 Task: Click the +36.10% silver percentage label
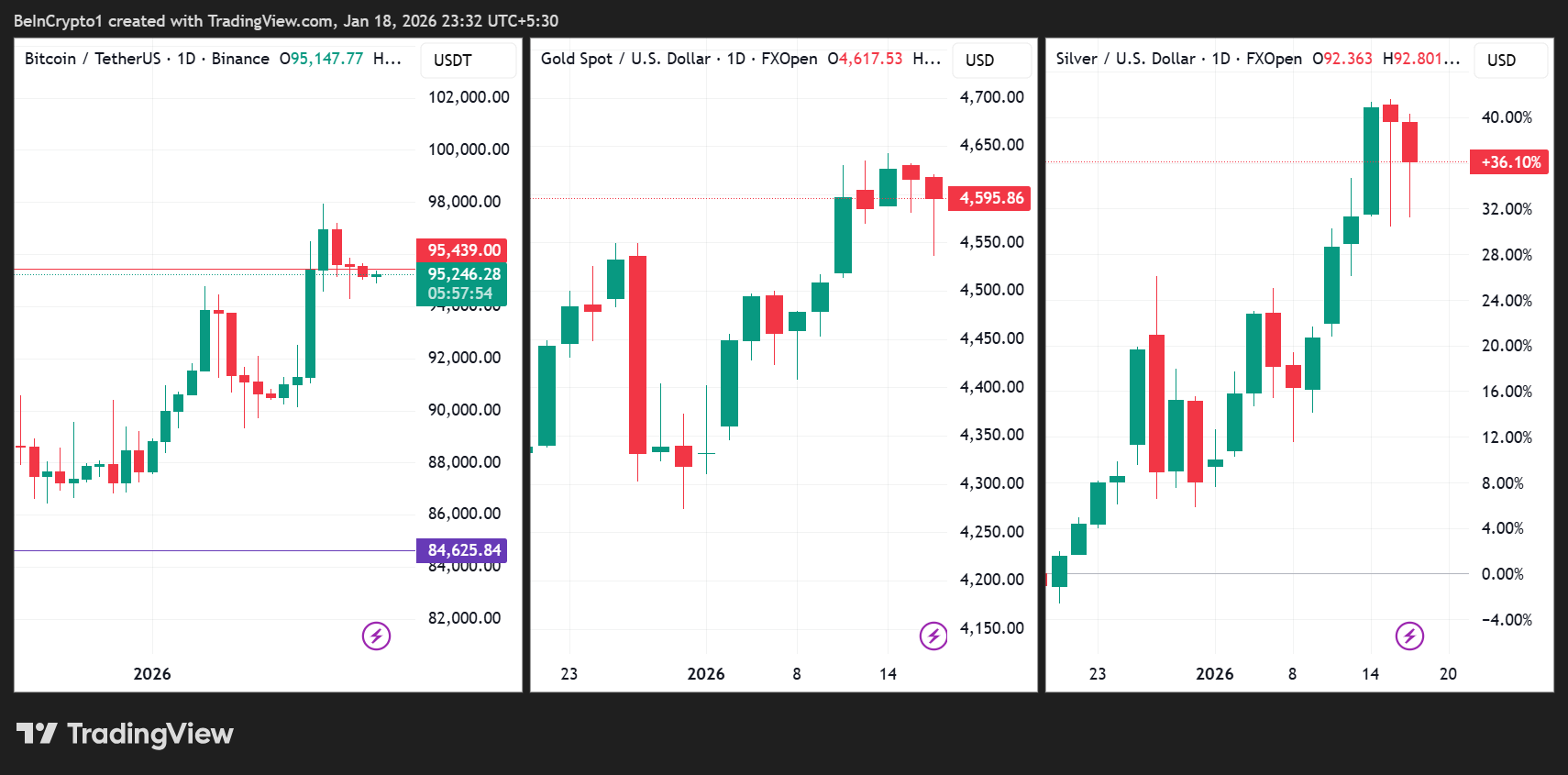tap(1510, 162)
